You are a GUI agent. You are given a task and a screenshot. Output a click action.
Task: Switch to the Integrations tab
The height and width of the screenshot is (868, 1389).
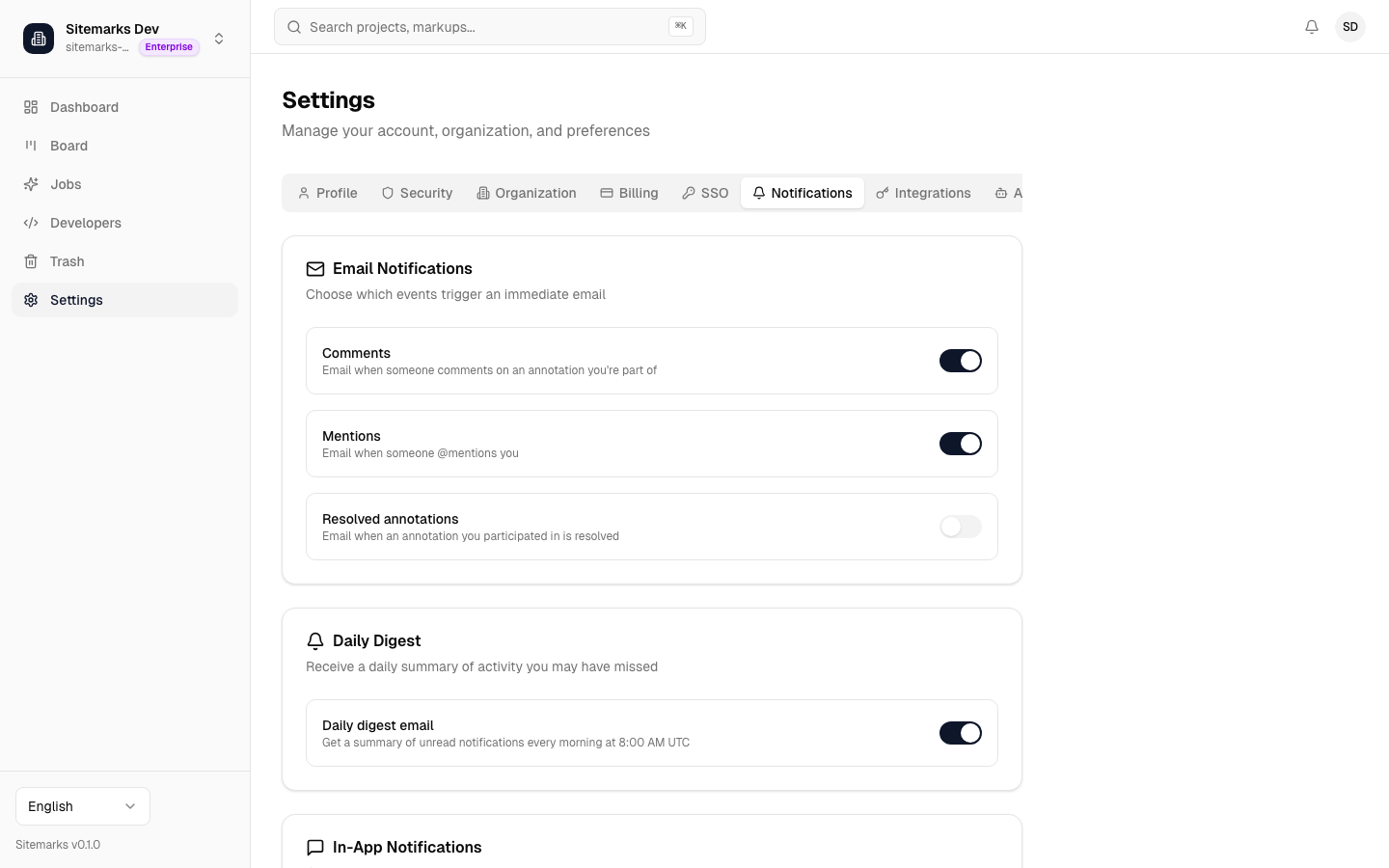tap(923, 193)
